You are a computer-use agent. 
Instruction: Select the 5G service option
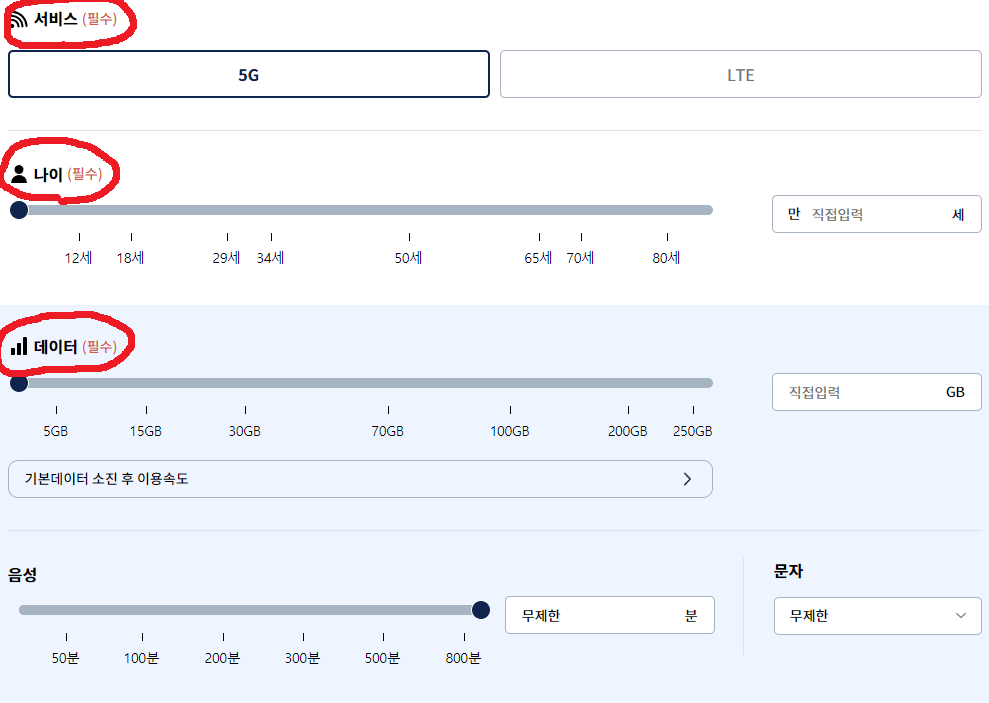tap(248, 73)
